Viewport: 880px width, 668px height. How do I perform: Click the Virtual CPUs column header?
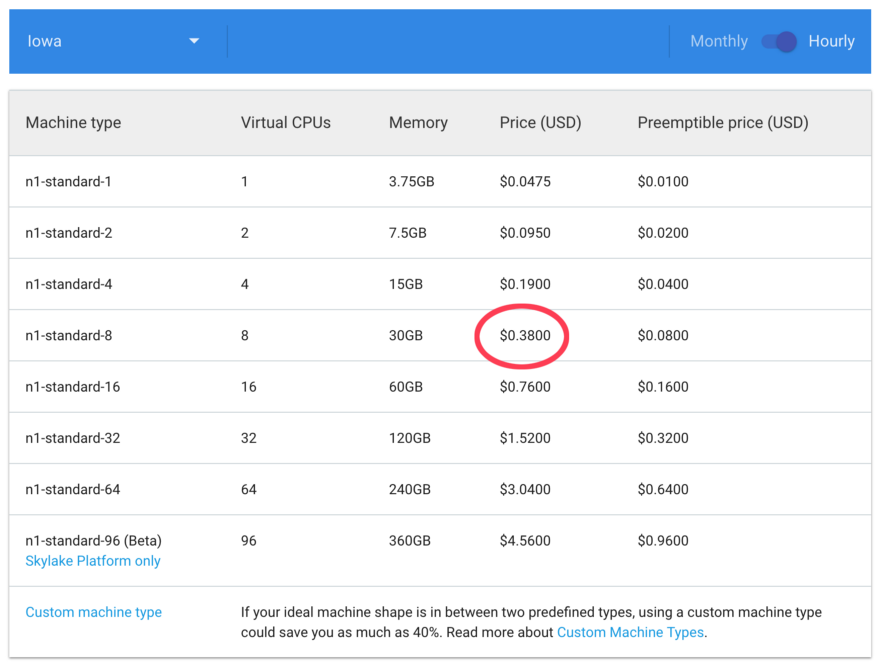point(285,123)
